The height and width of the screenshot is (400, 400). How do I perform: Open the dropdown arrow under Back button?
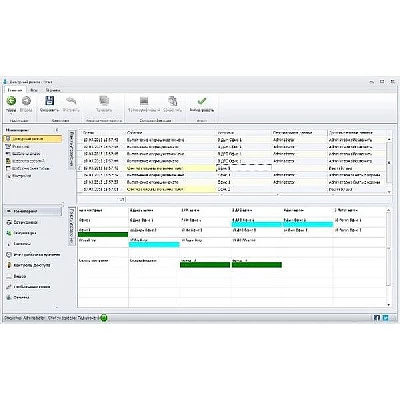pyautogui.click(x=11, y=114)
